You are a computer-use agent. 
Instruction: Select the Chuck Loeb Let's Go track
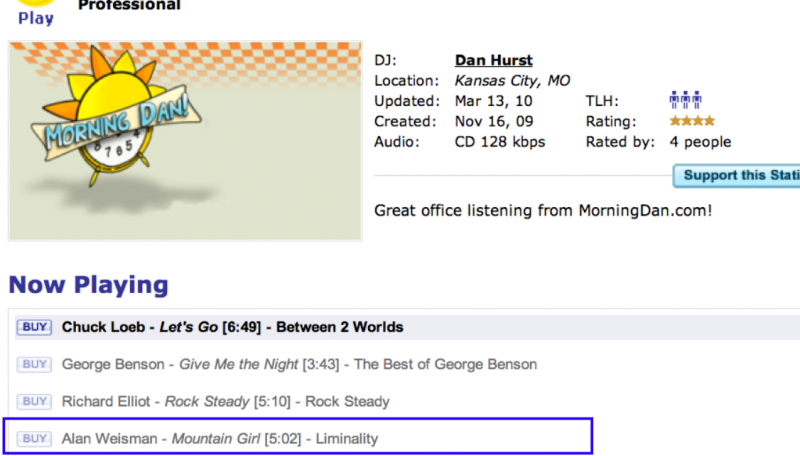(232, 327)
